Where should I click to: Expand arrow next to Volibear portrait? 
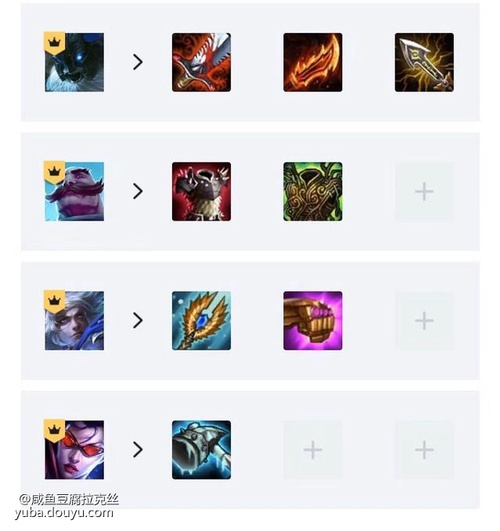tap(138, 62)
